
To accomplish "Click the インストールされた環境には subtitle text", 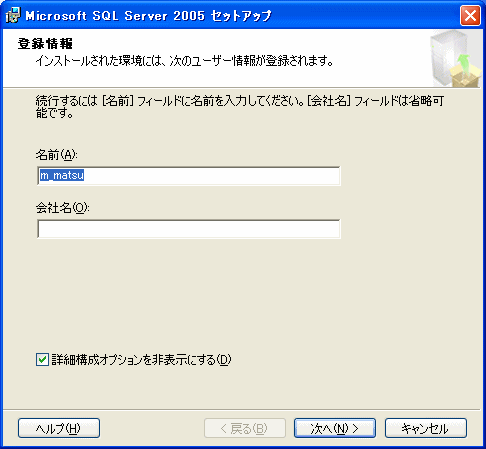I will point(185,61).
